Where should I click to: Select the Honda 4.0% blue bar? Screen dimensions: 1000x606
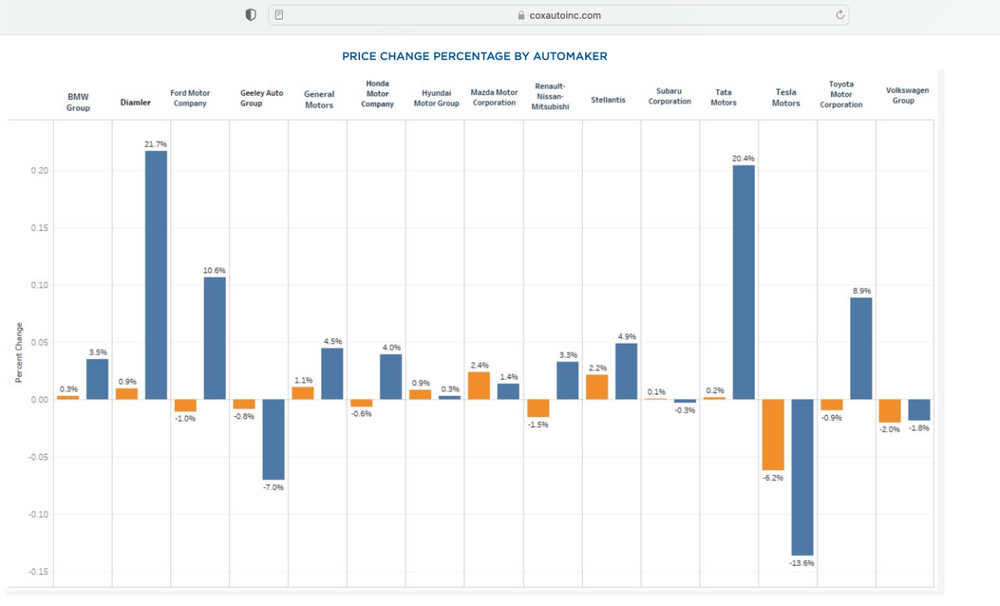[x=391, y=376]
